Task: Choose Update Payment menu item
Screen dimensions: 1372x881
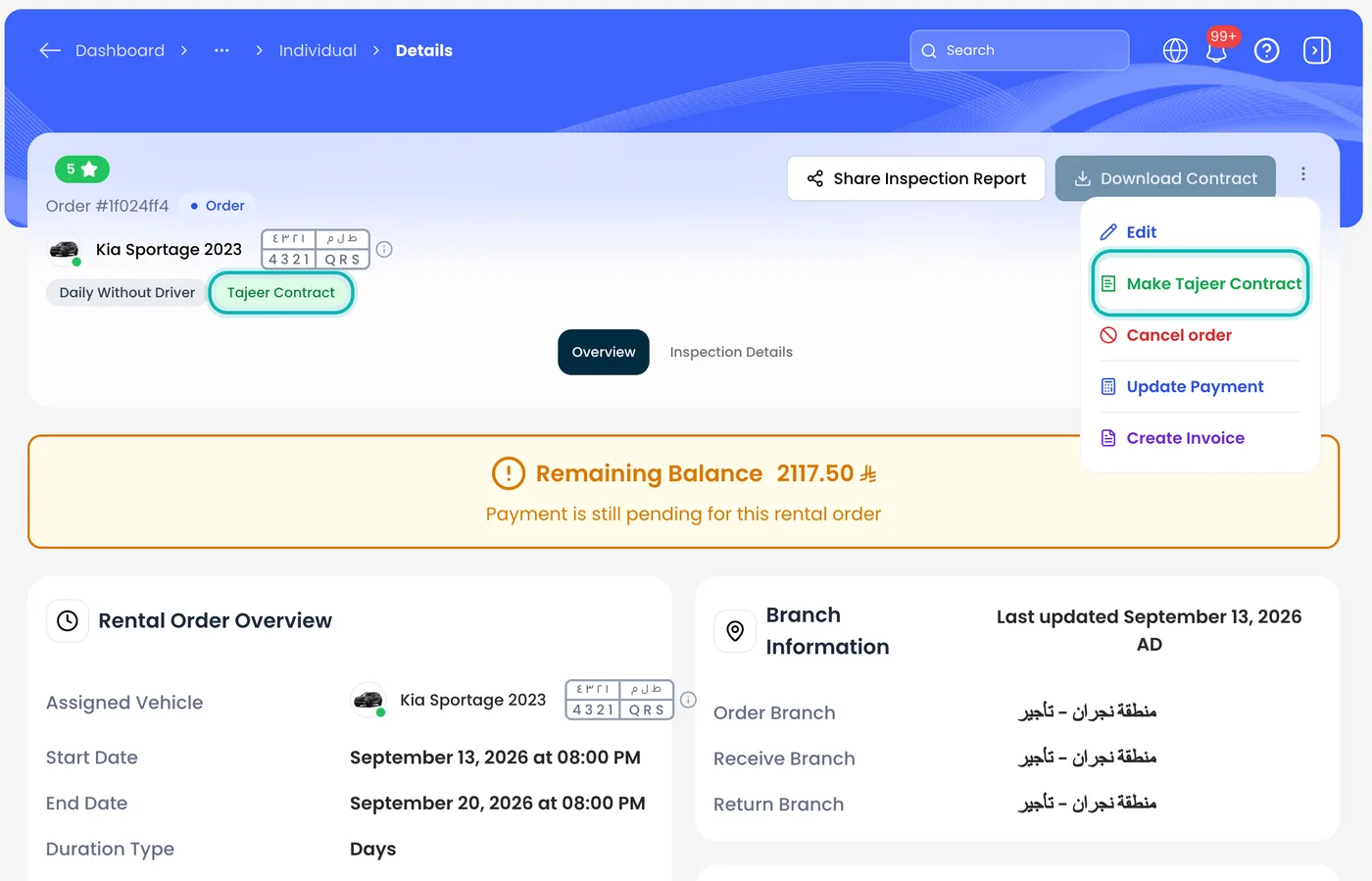Action: tap(1182, 386)
